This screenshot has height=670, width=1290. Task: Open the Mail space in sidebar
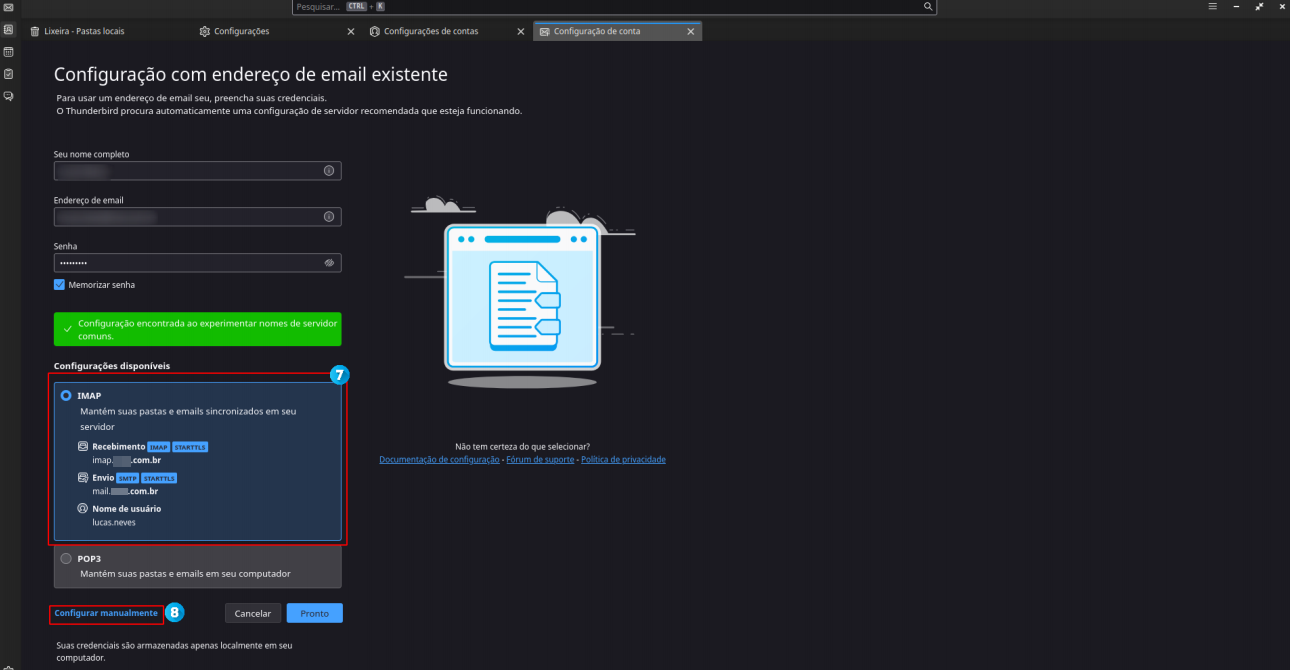8,8
